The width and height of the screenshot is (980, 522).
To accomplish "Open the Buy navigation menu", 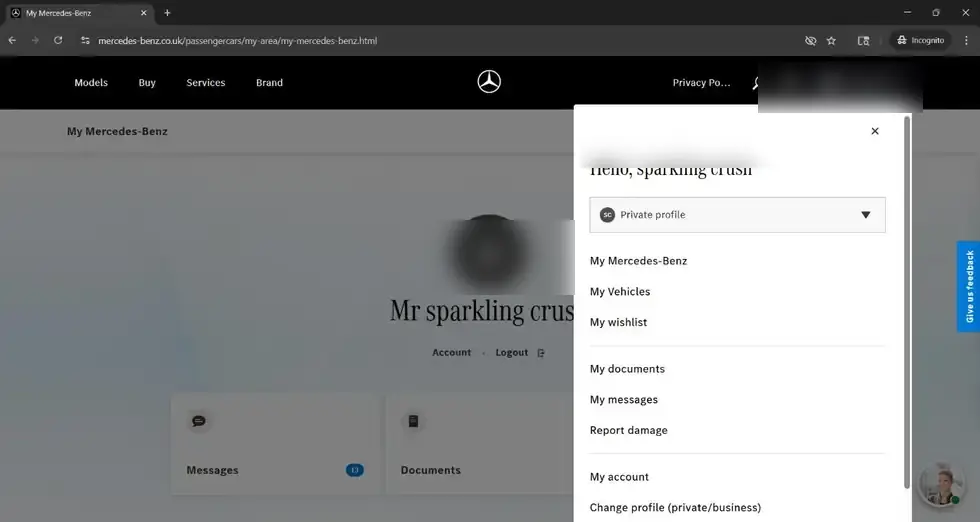I will pyautogui.click(x=147, y=83).
